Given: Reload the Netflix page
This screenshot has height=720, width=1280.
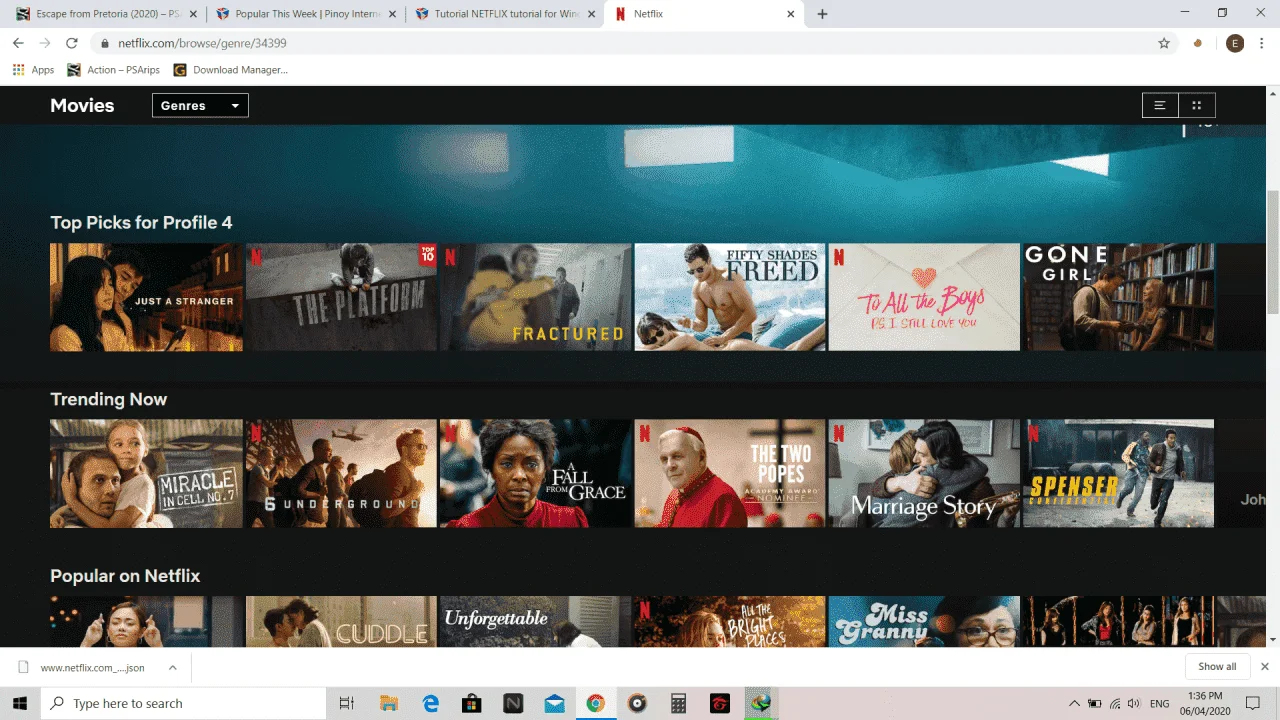Looking at the screenshot, I should (x=72, y=43).
